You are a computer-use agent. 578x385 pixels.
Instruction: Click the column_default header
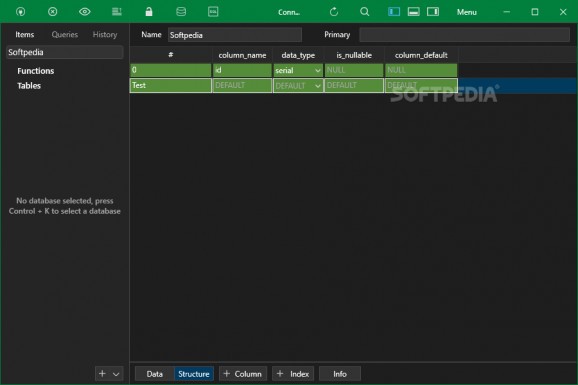[421, 55]
